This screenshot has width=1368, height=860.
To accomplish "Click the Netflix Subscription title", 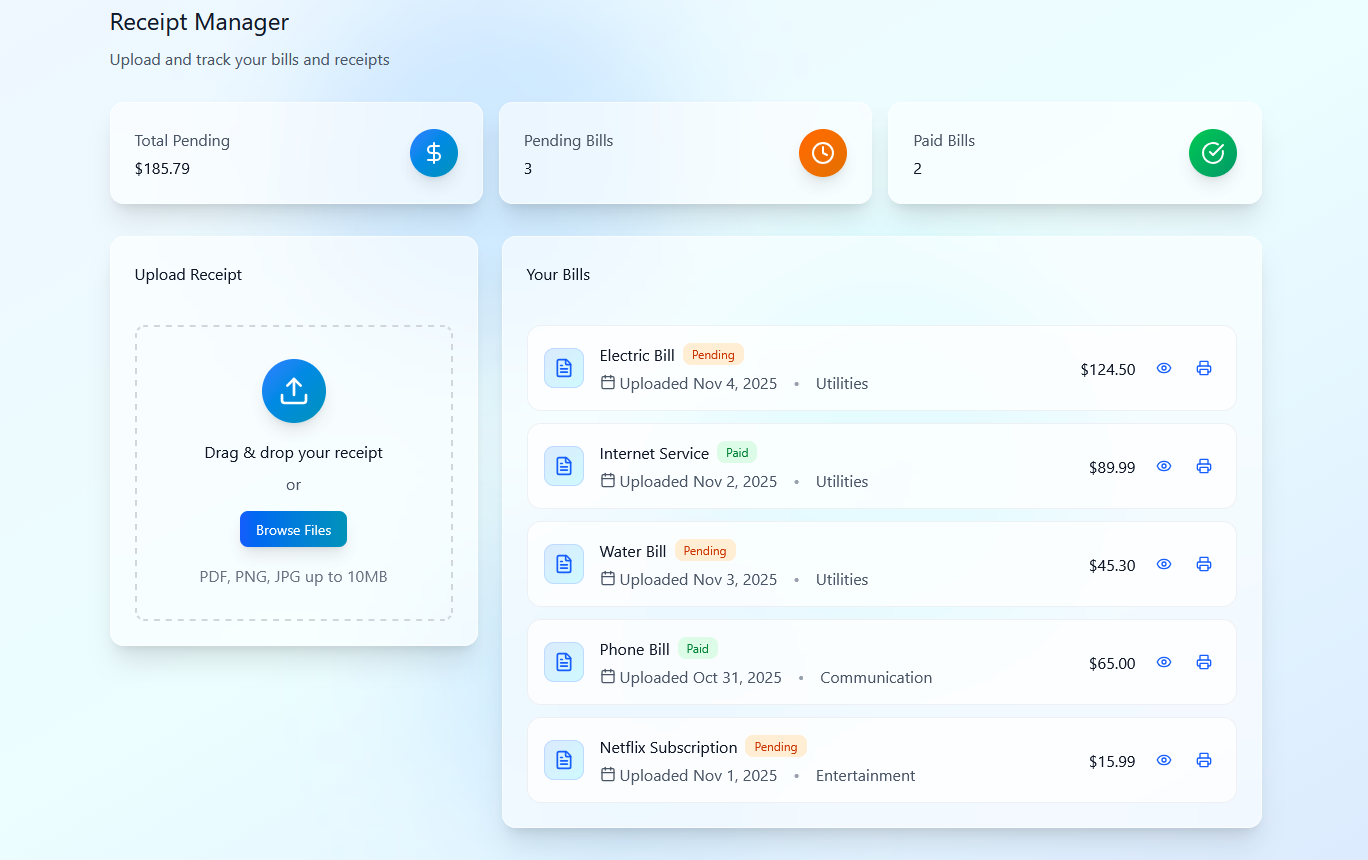I will pos(669,748).
